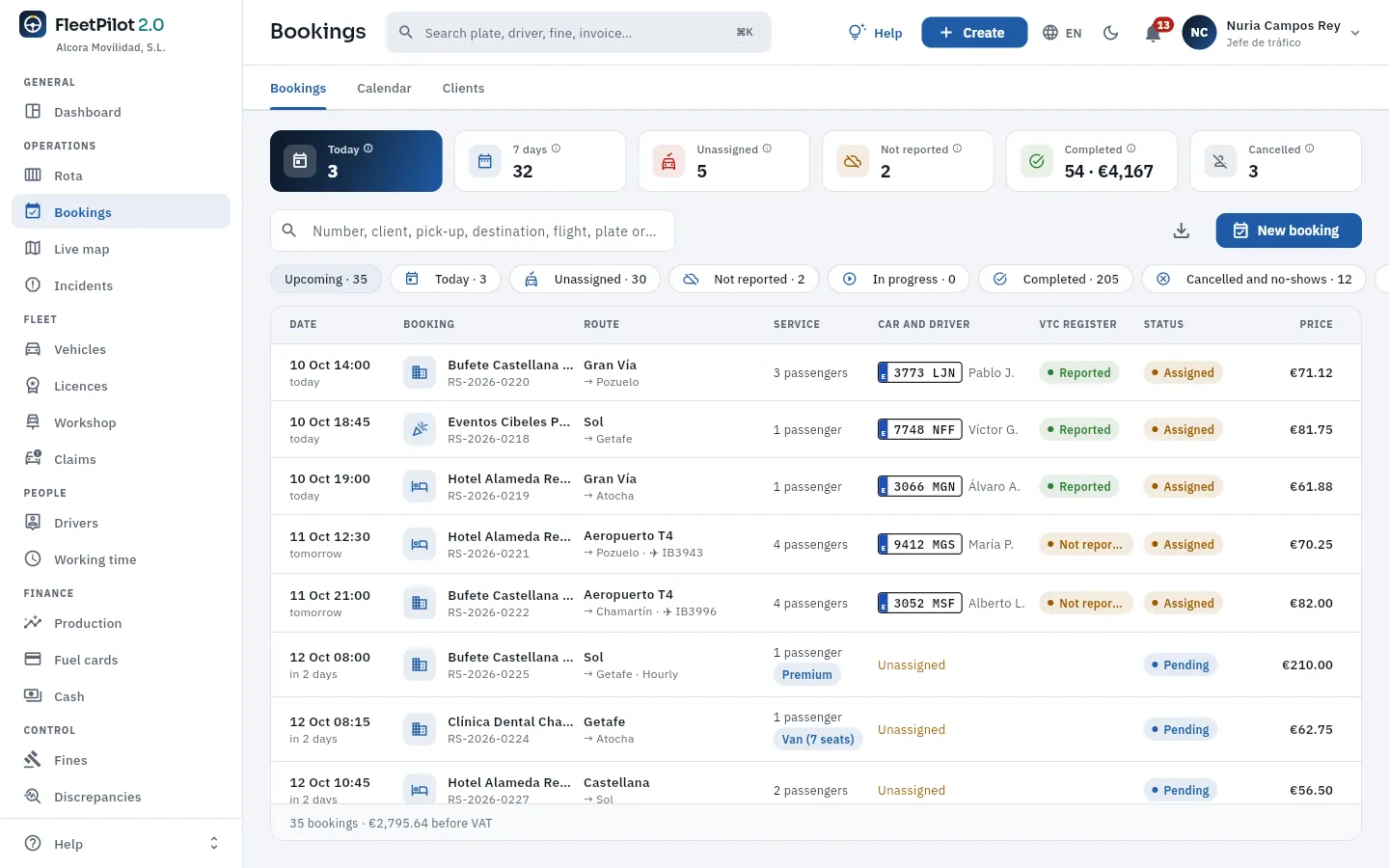The width and height of the screenshot is (1389, 868).
Task: Switch to the Calendar tab
Action: (384, 88)
